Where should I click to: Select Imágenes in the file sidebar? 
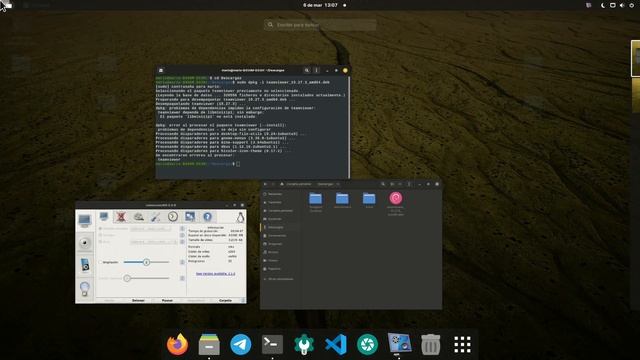pos(280,244)
